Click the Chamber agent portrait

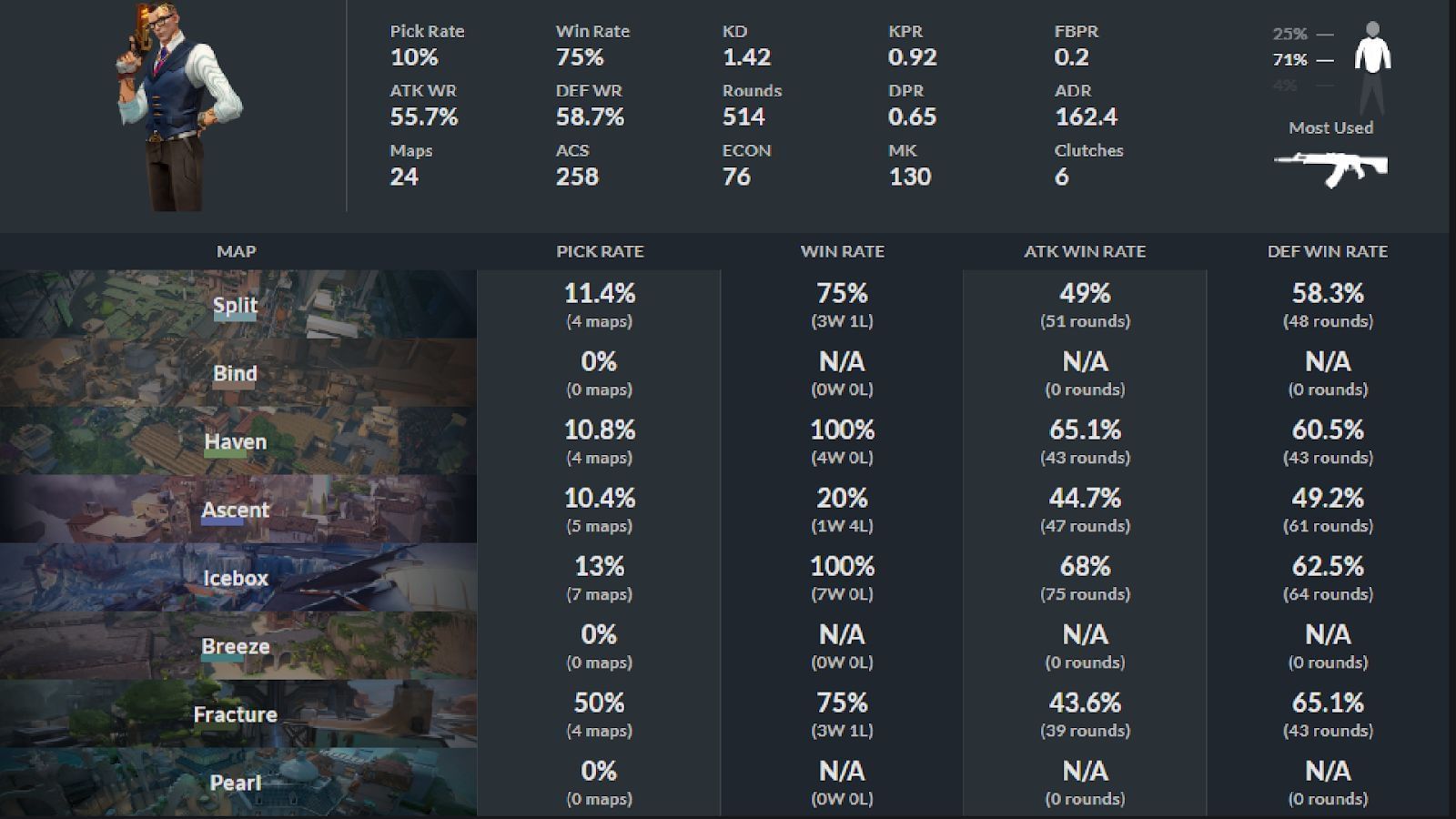[178, 107]
